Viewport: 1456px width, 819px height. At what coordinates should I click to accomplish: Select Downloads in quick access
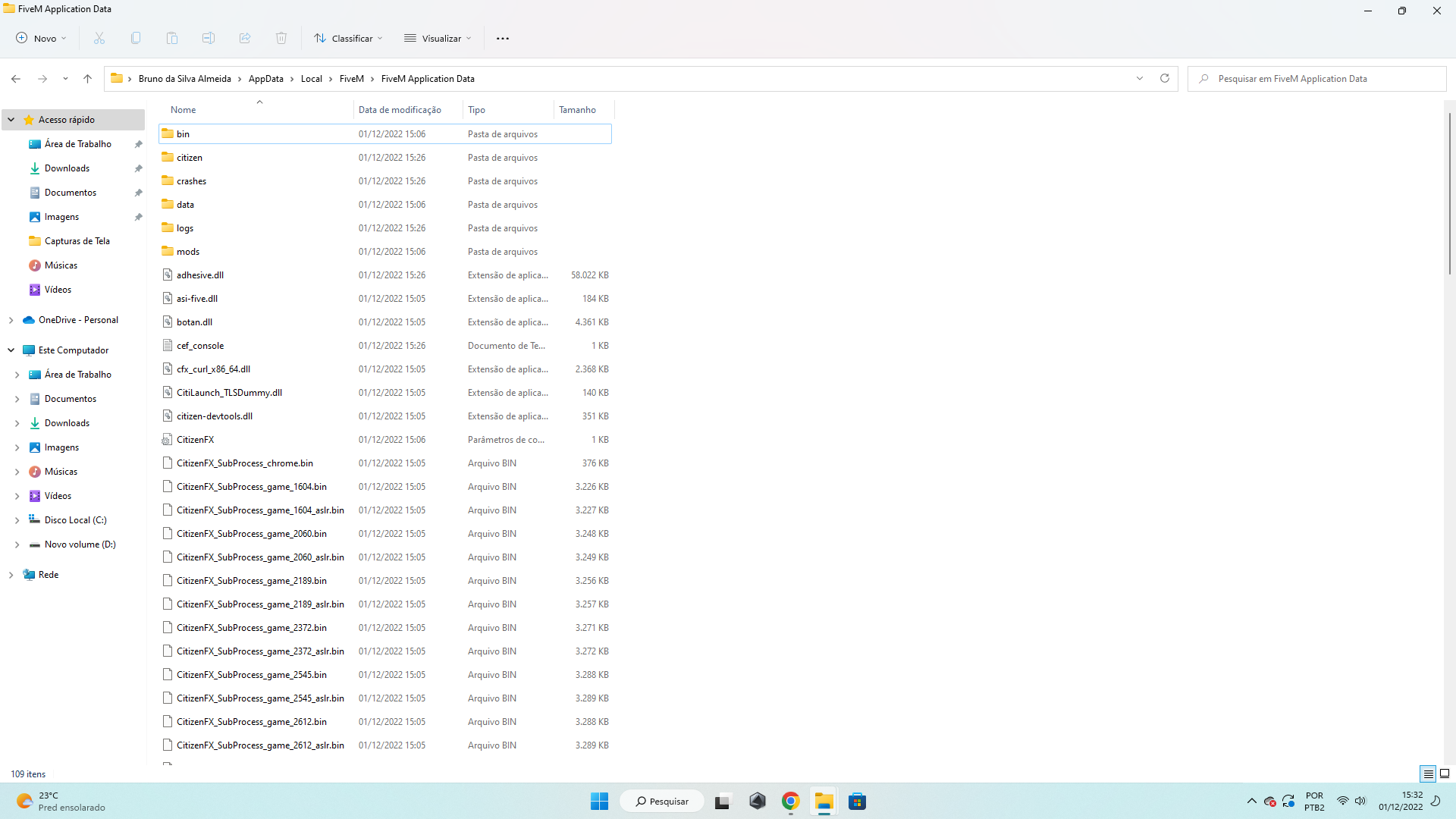click(x=67, y=168)
